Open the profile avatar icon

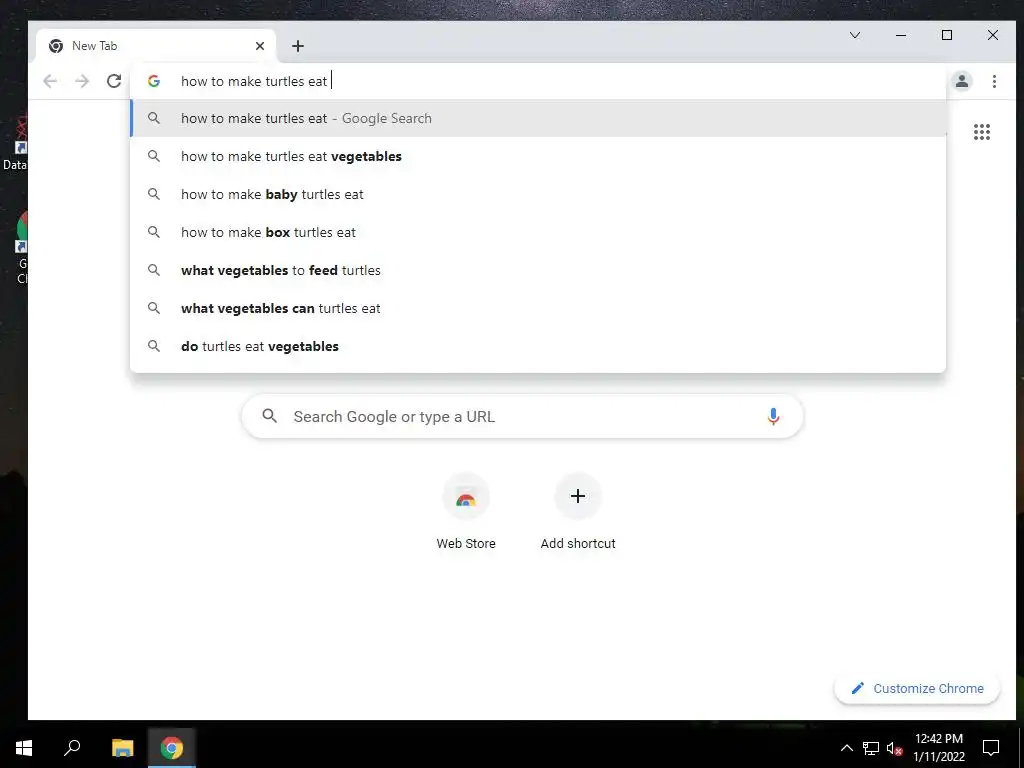click(962, 81)
